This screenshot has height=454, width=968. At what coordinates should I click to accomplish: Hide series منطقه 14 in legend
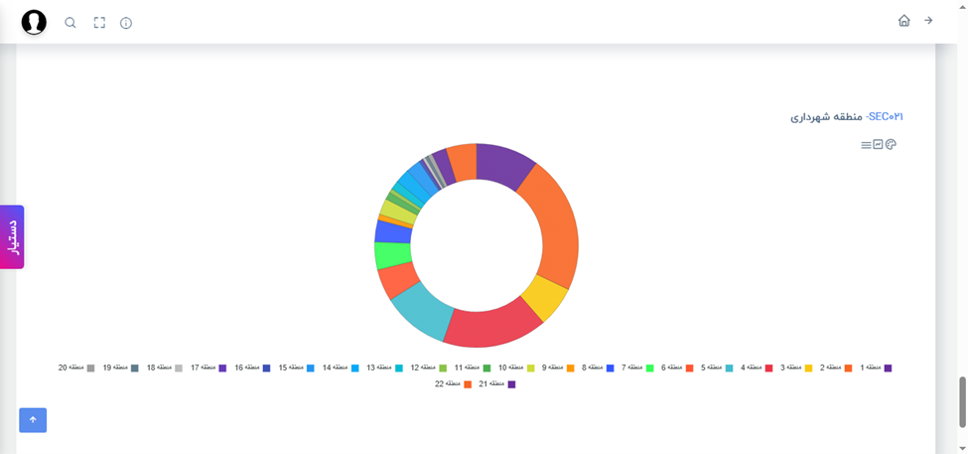(341, 368)
